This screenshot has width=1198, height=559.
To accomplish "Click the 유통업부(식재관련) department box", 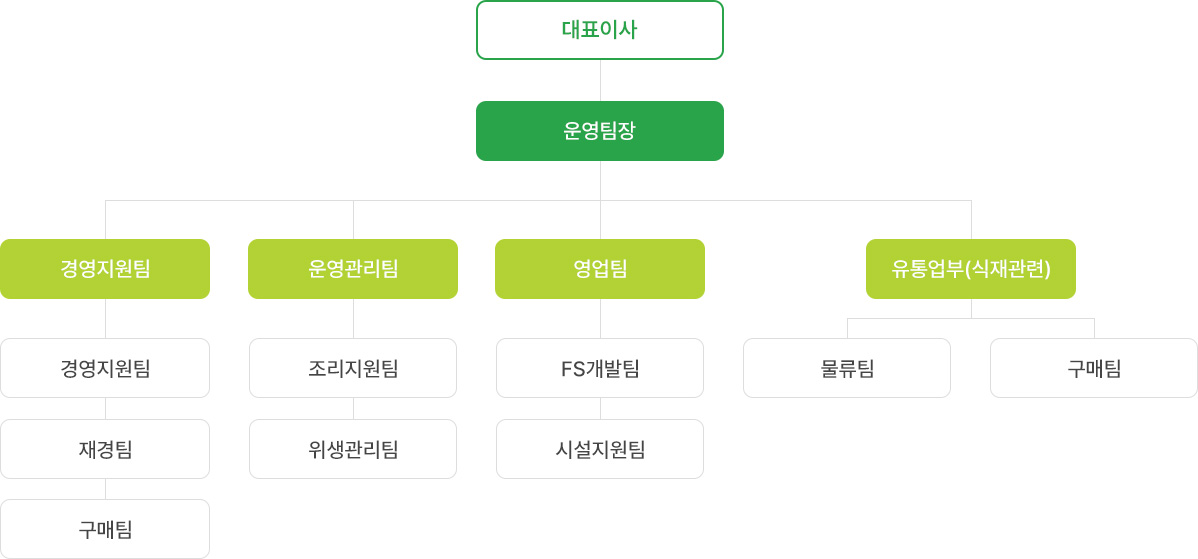I will click(971, 269).
